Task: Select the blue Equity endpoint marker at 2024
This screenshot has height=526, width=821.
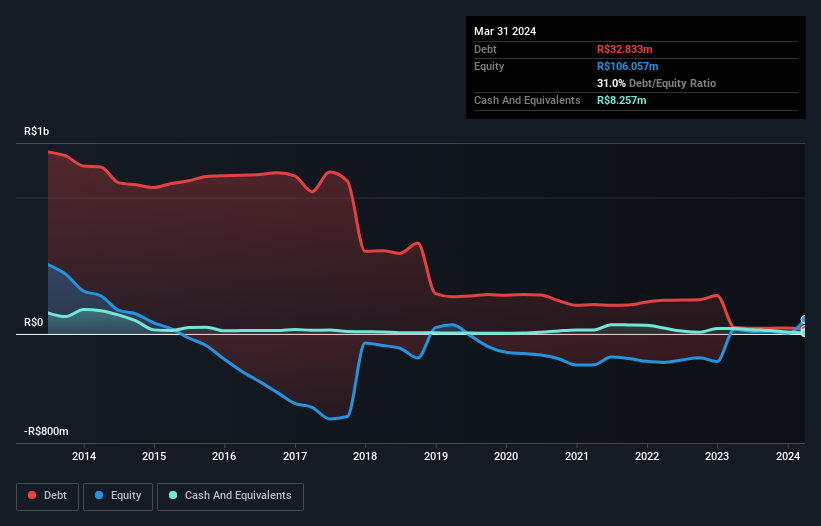Action: tap(804, 319)
